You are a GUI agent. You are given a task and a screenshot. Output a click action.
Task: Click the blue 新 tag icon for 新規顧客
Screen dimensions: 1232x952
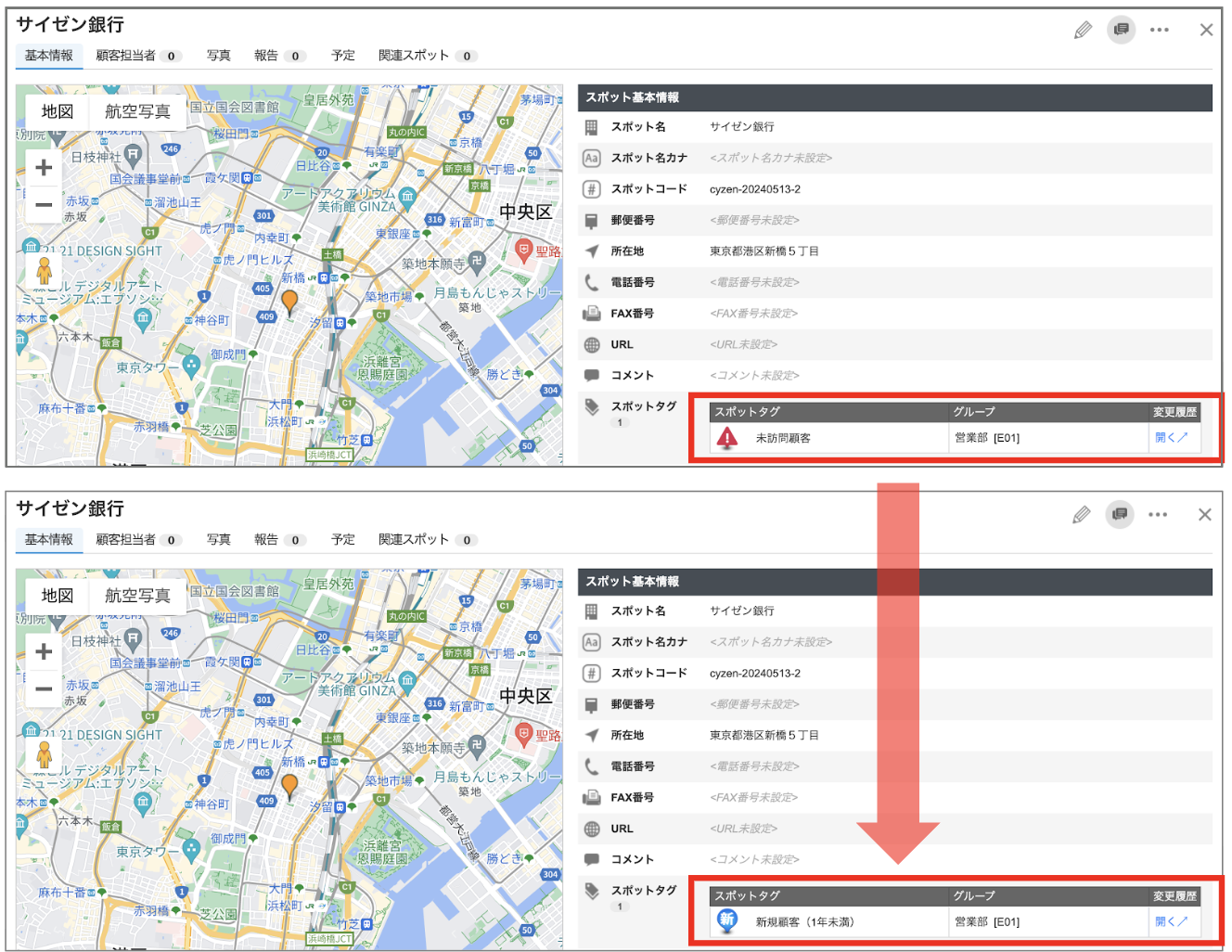[727, 920]
